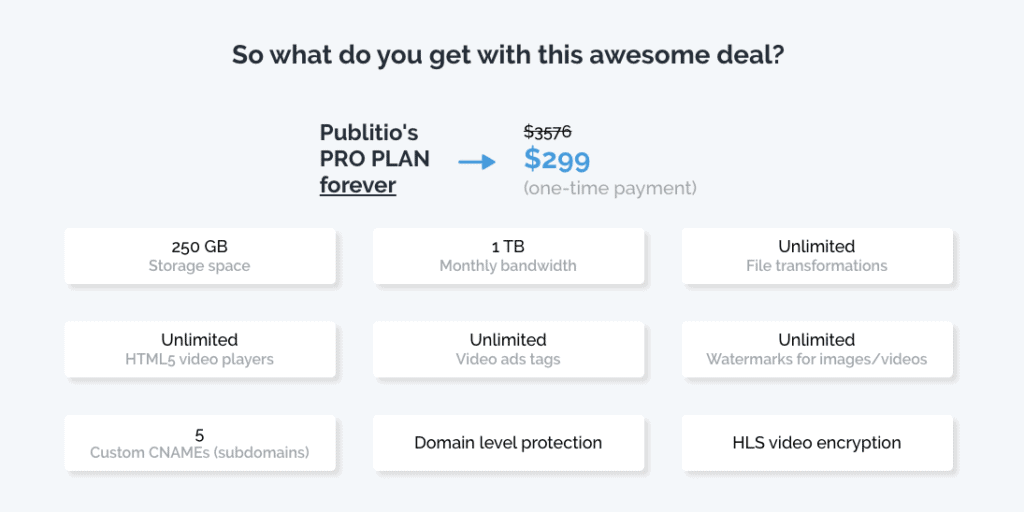Viewport: 1024px width, 512px height.
Task: Click the crossed-out $3576 price
Action: click(548, 131)
